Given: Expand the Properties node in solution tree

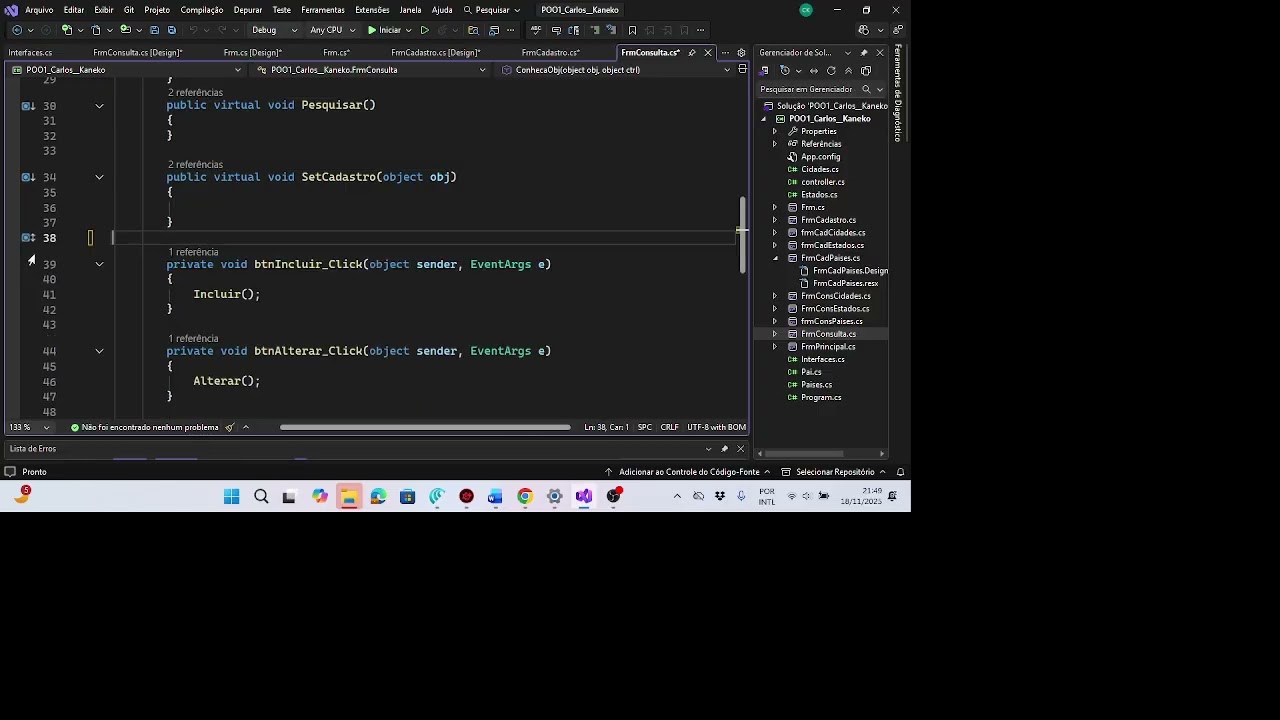Looking at the screenshot, I should 774,131.
